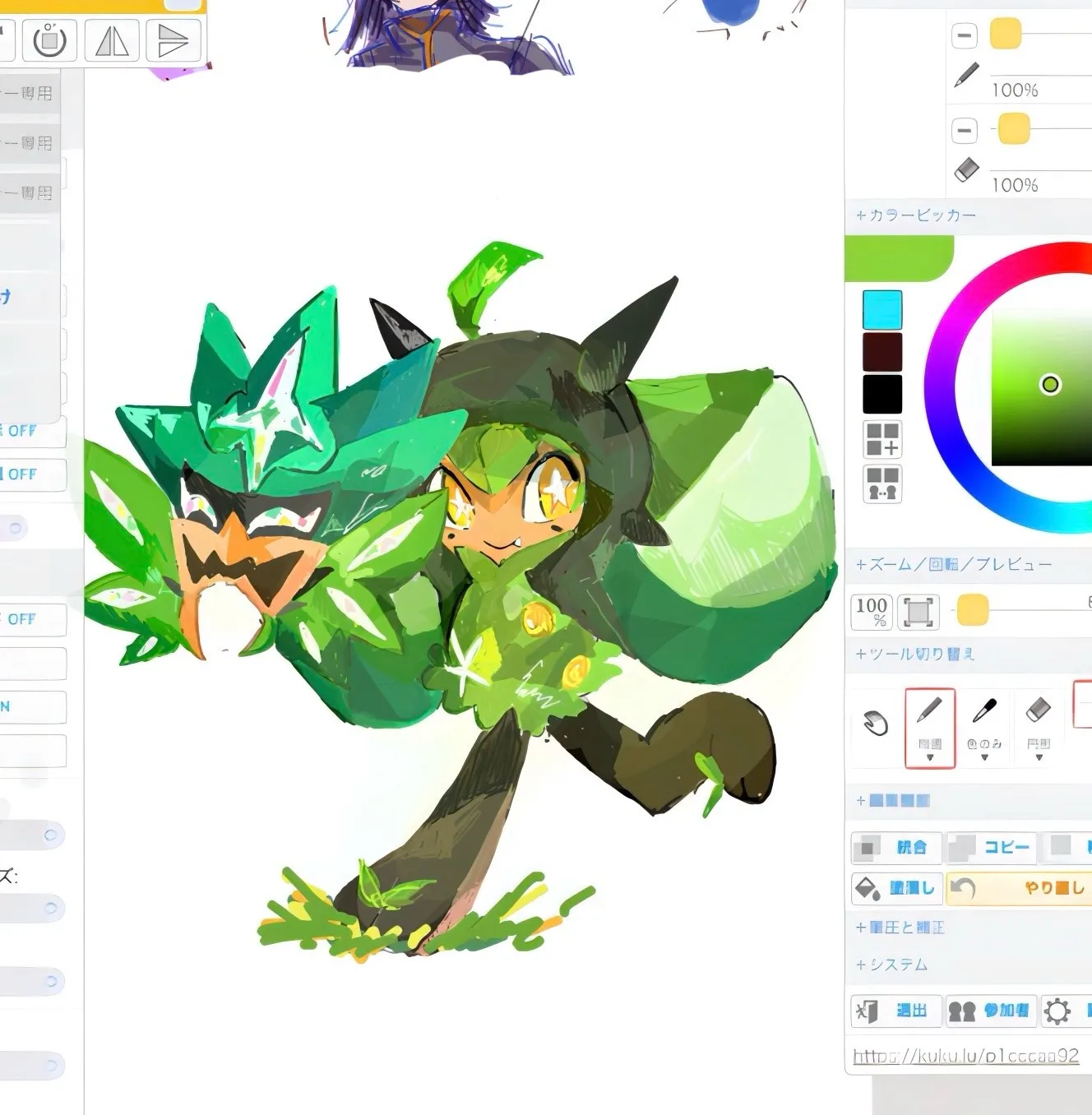The height and width of the screenshot is (1115, 1092).
Task: Flip the canvas vertically
Action: (174, 40)
